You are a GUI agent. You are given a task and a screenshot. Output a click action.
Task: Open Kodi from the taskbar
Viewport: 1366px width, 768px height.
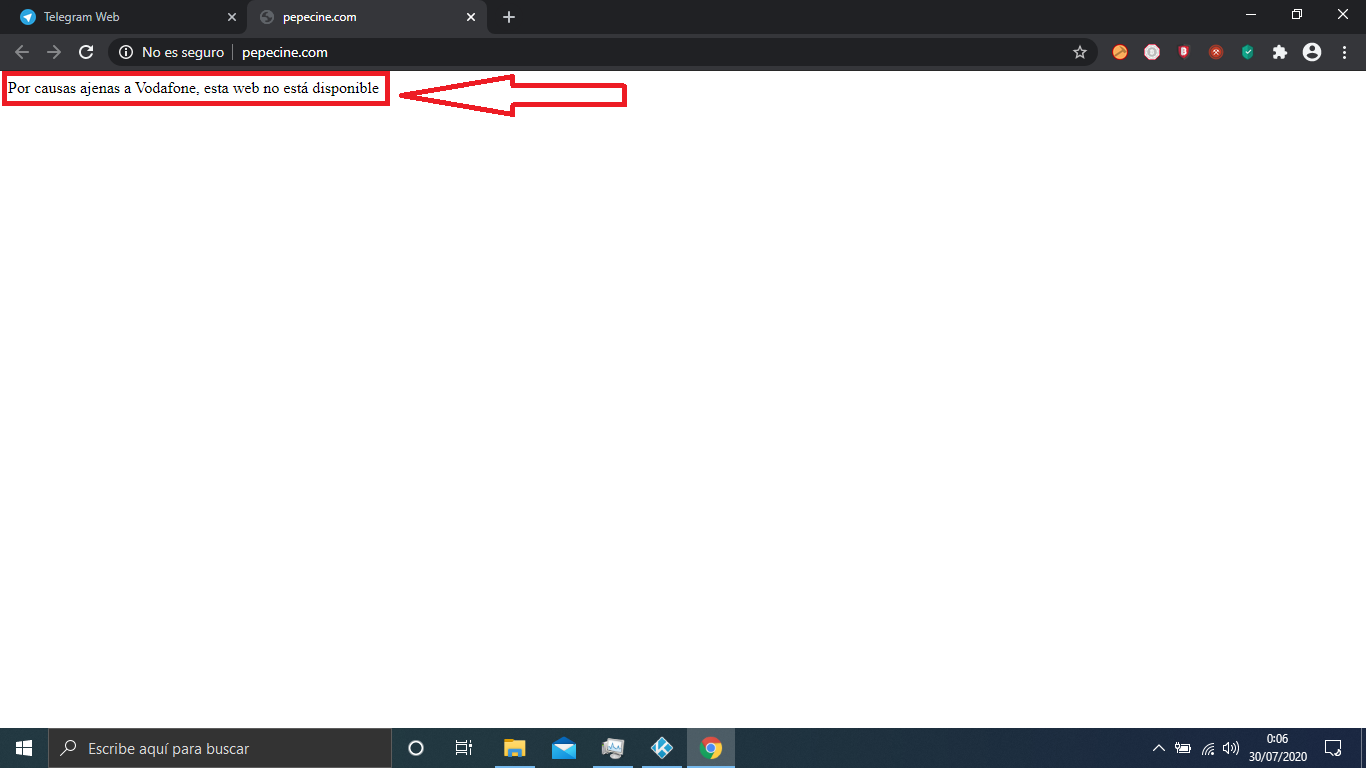pos(662,748)
